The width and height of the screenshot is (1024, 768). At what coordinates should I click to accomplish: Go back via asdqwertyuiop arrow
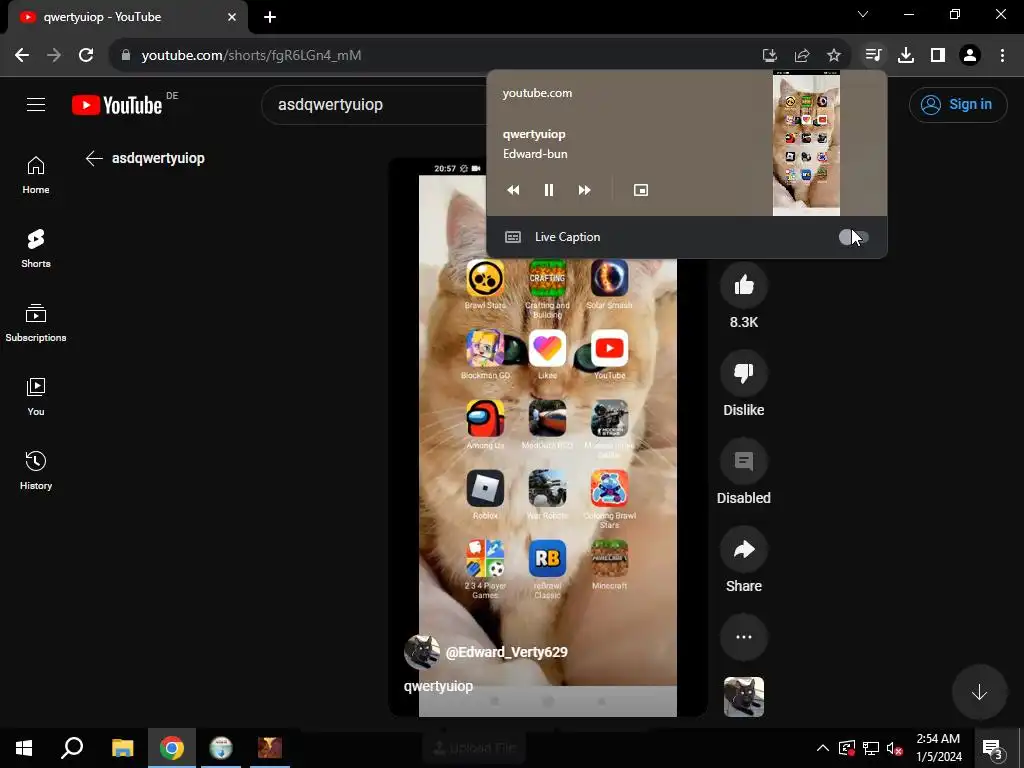tap(94, 158)
